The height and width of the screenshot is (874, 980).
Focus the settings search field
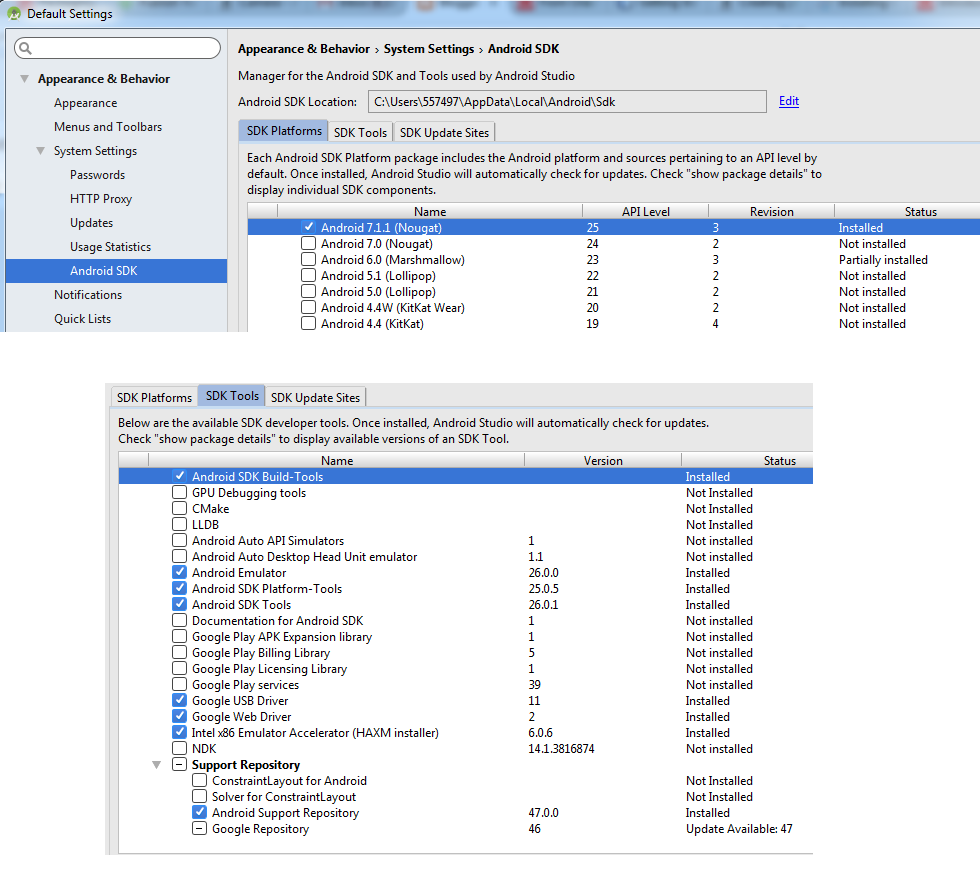click(118, 48)
